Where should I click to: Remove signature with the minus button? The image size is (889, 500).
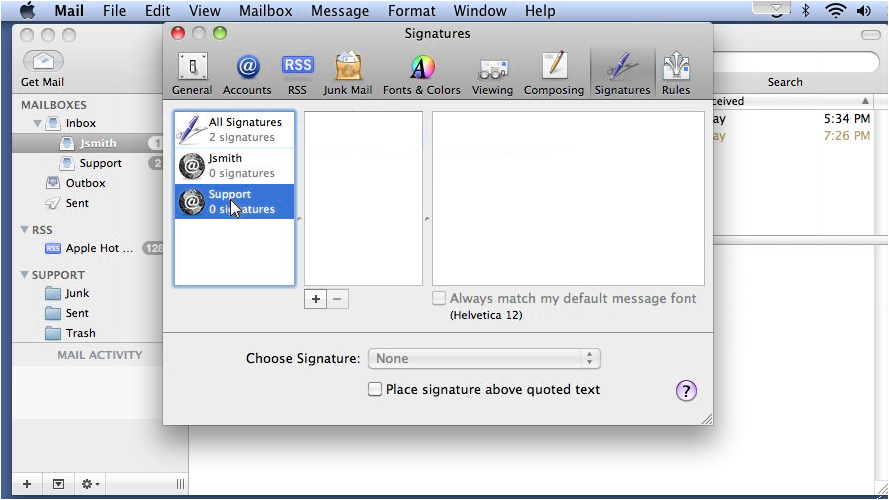(x=337, y=299)
